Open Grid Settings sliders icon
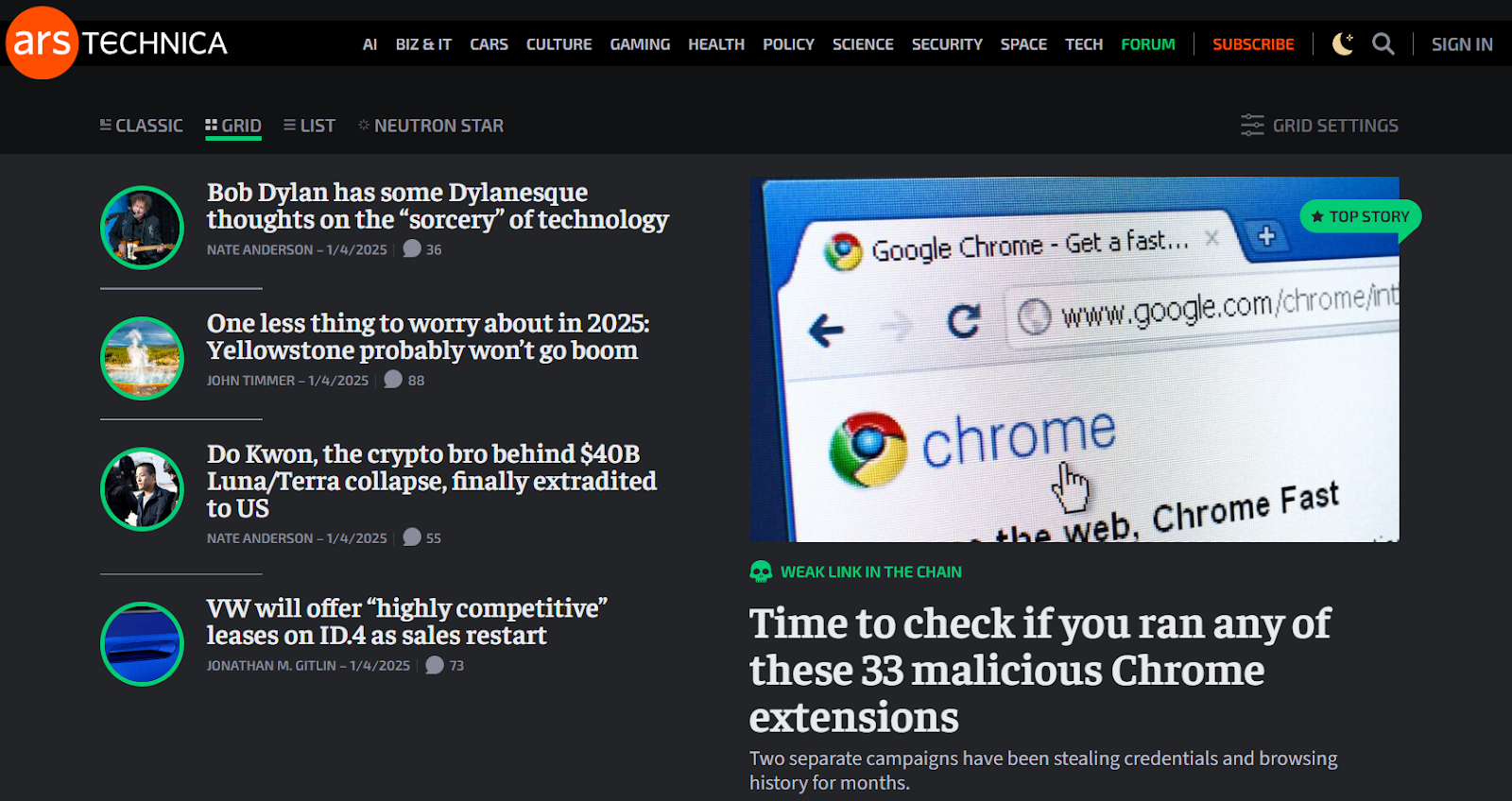The image size is (1512, 801). (1252, 126)
